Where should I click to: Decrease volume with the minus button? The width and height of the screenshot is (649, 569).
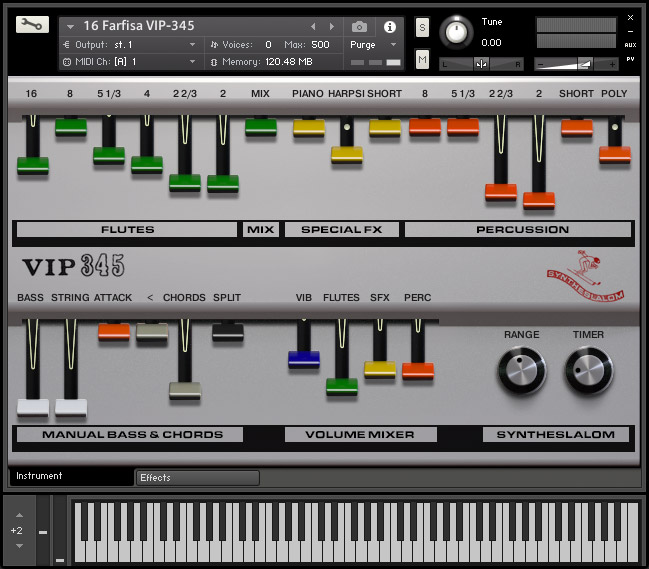pyautogui.click(x=540, y=64)
